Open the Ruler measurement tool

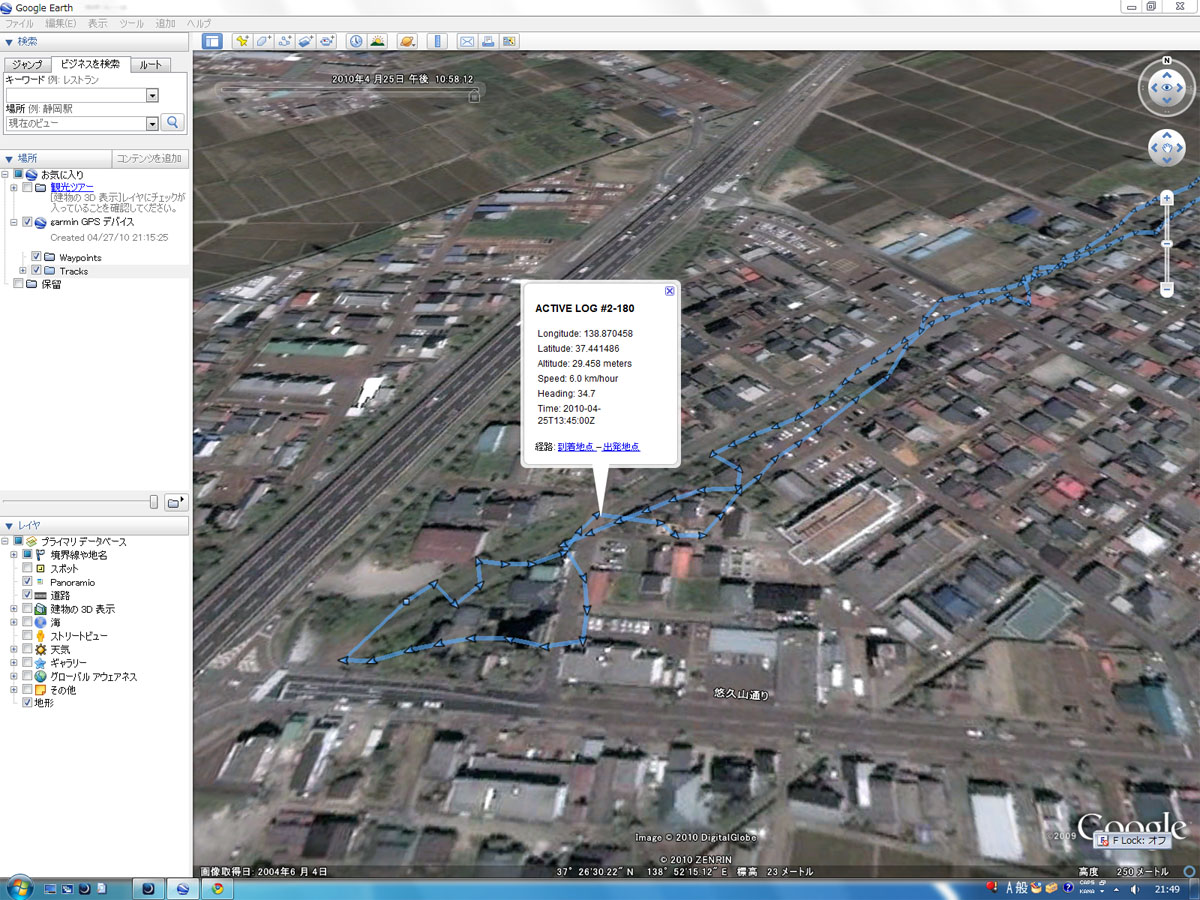click(x=437, y=41)
